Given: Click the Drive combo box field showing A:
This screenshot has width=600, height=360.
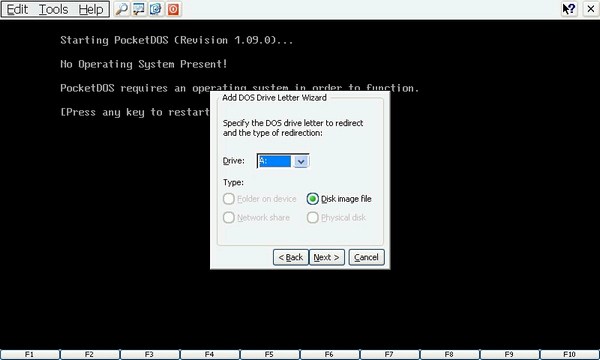Looking at the screenshot, I should pos(283,161).
